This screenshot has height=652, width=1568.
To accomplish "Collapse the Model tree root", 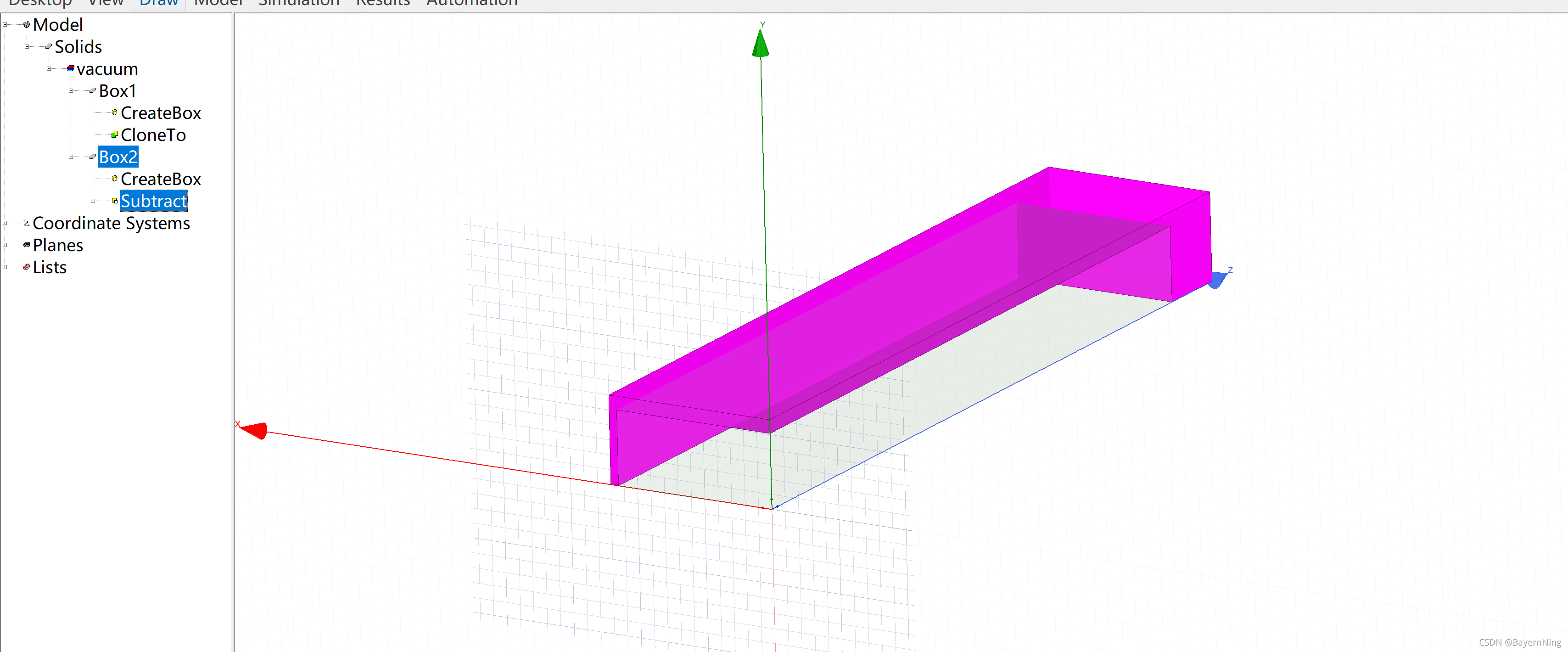I will pyautogui.click(x=5, y=25).
